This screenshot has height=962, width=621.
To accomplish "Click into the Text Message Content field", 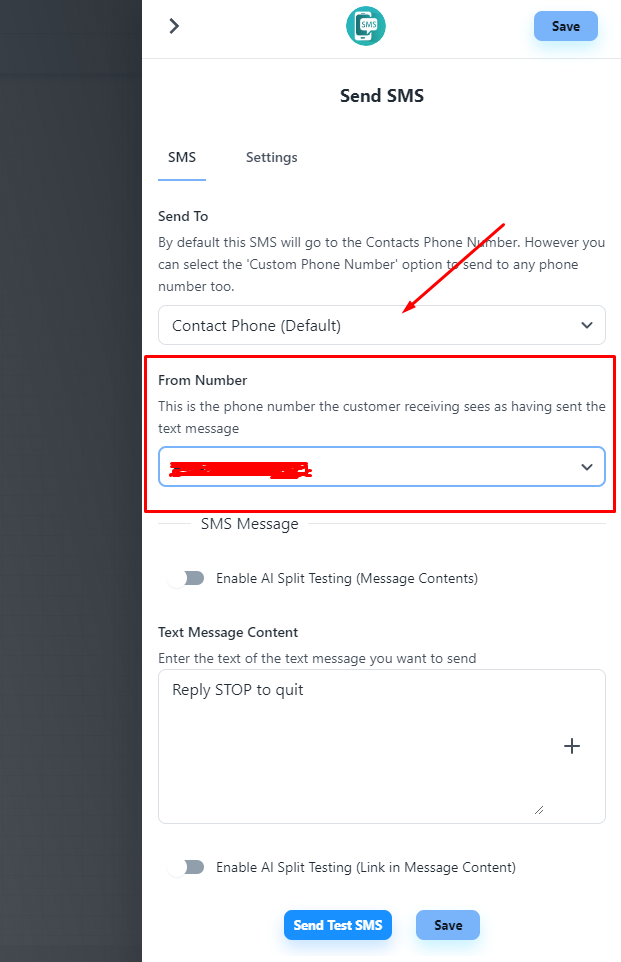I will [350, 740].
